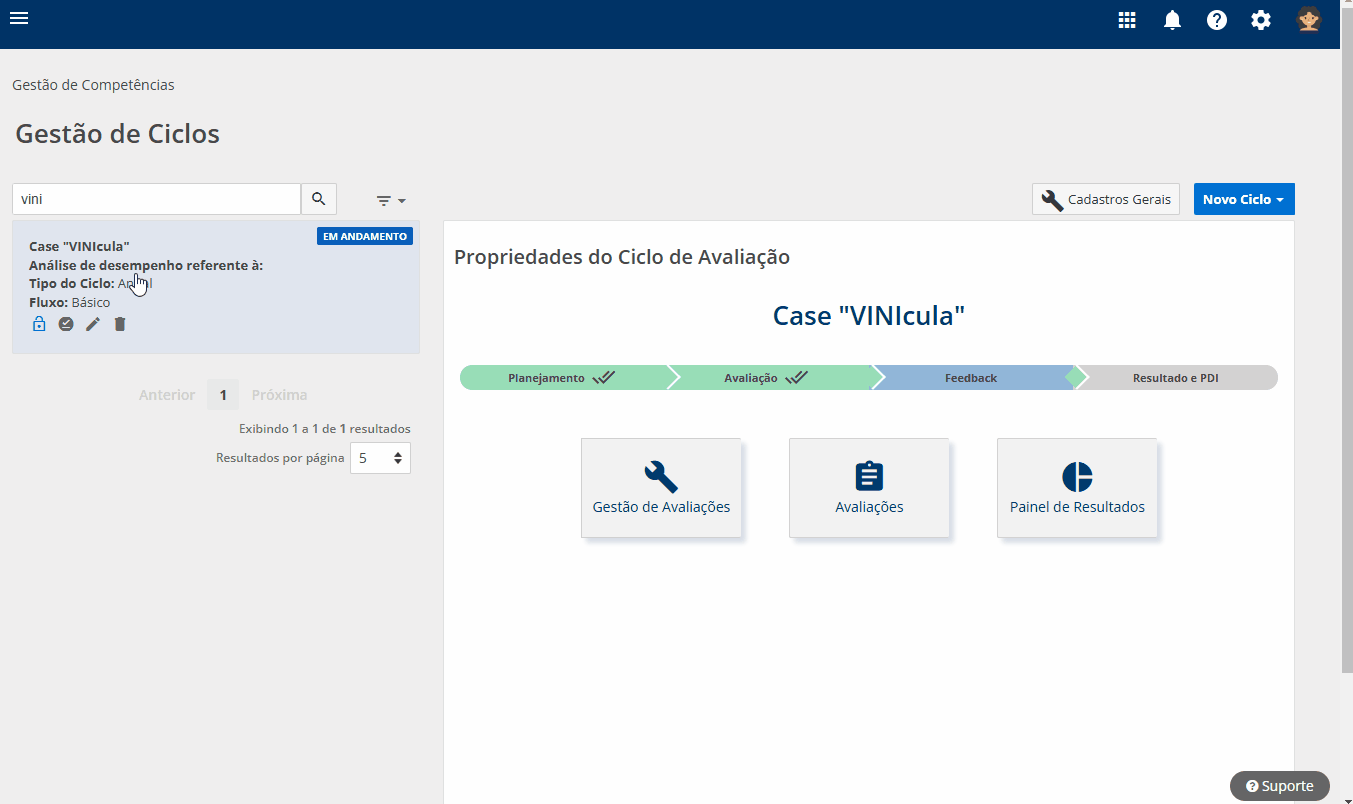Toggle the open padlock on Case VINIcula

[39, 324]
